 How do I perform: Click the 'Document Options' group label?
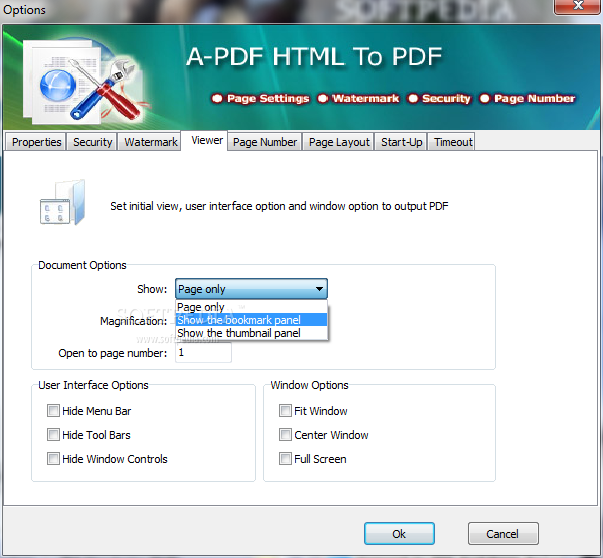coord(82,265)
